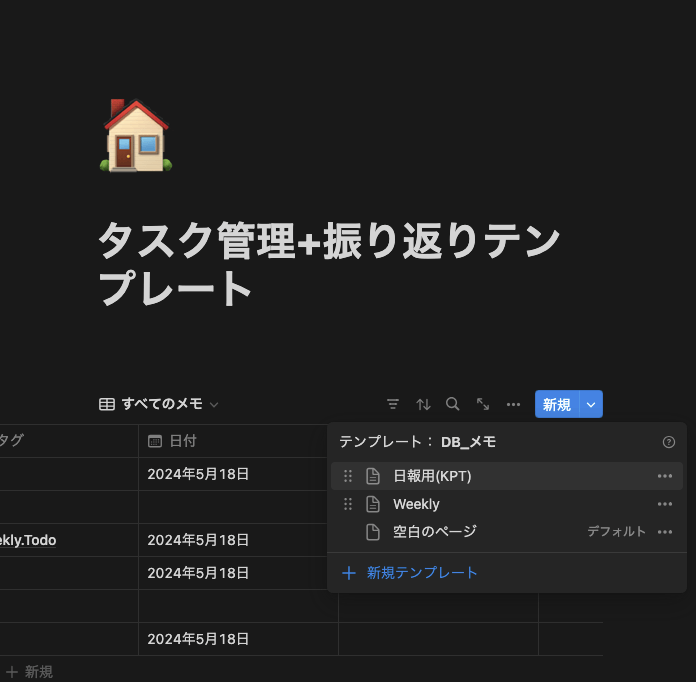The image size is (696, 682).
Task: Click the タグ column header
Action: click(69, 441)
